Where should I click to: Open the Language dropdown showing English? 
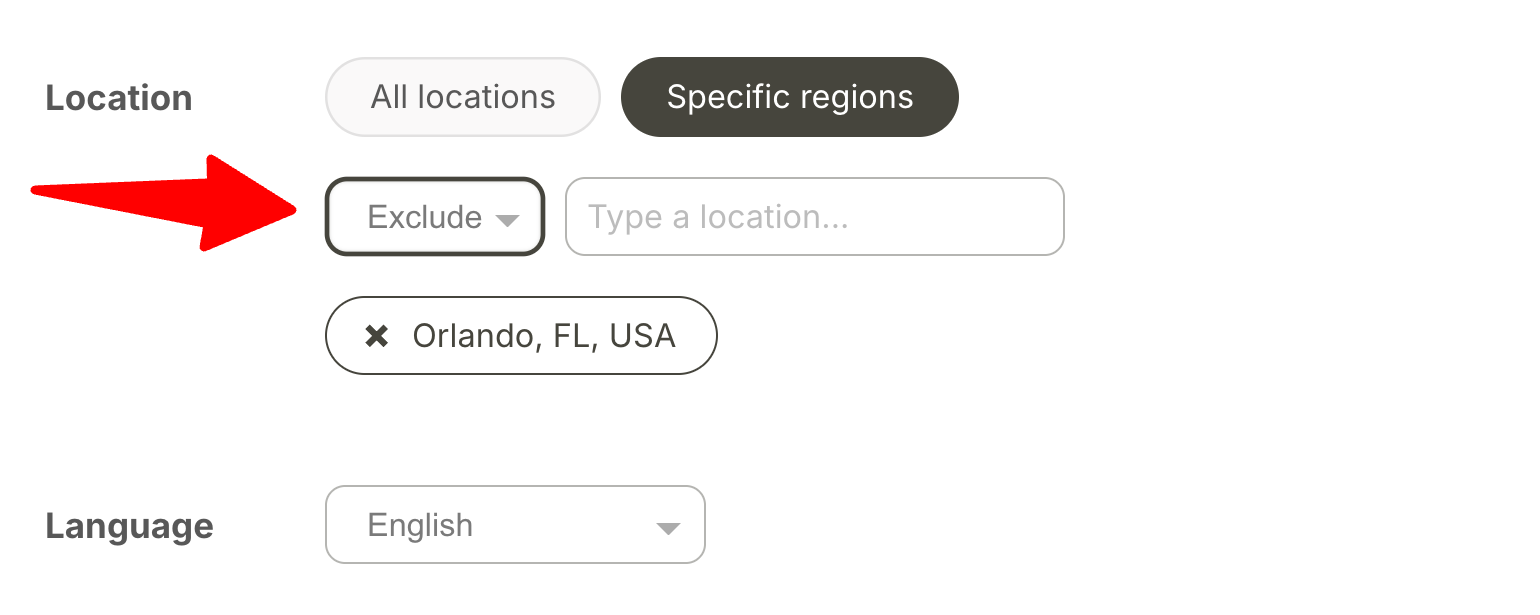pos(515,525)
